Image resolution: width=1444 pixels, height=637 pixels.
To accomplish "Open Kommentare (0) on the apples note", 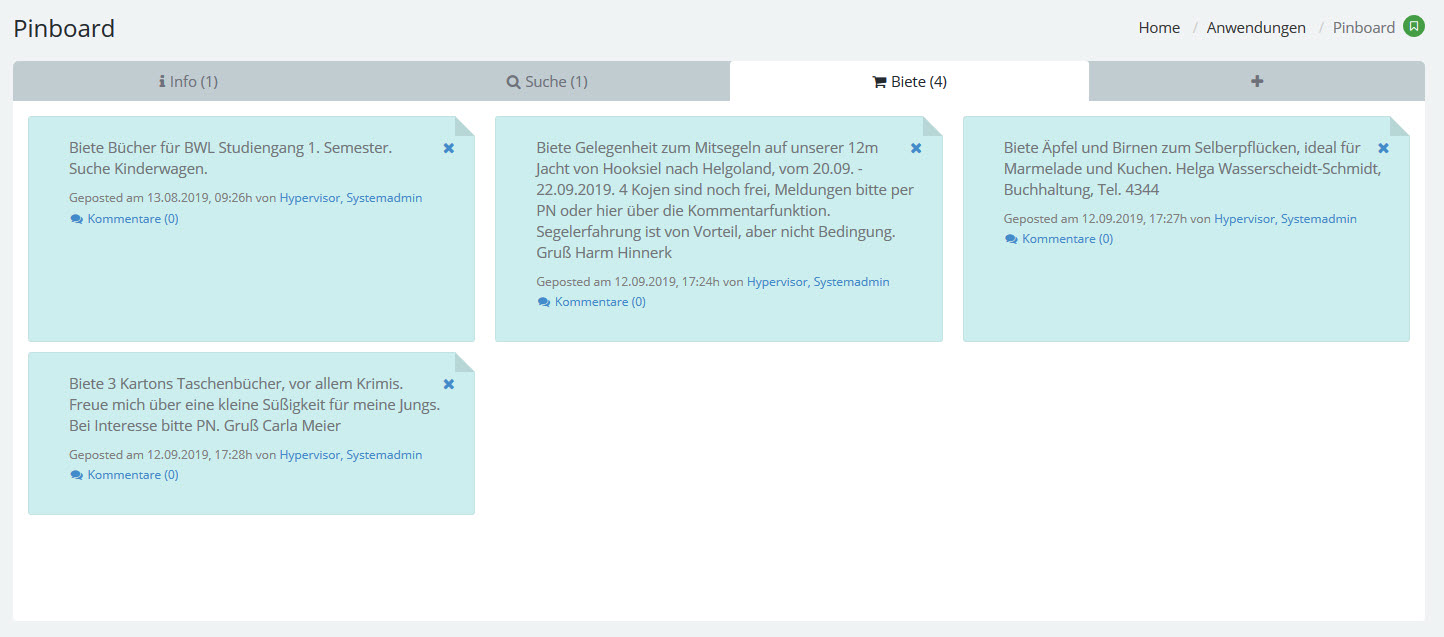I will (1066, 239).
